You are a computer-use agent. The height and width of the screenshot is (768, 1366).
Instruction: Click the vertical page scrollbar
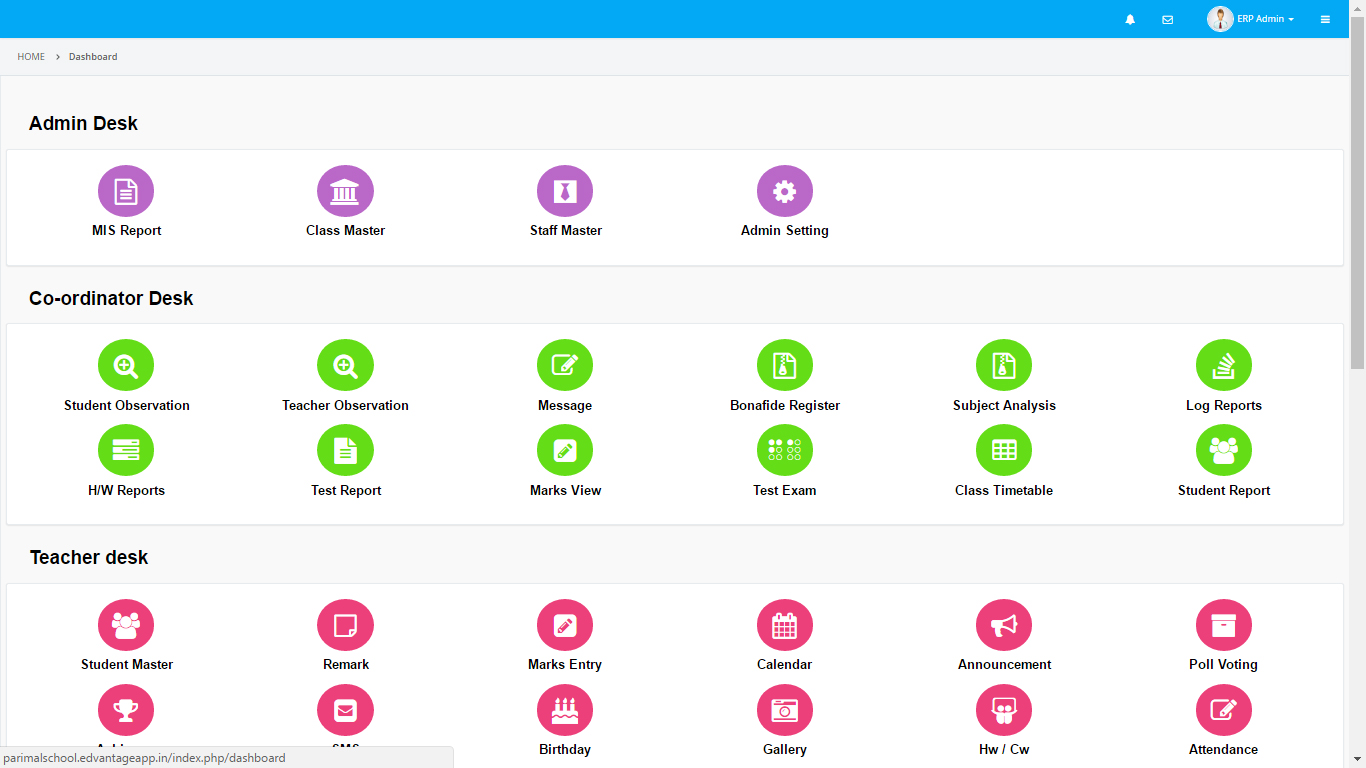1357,200
